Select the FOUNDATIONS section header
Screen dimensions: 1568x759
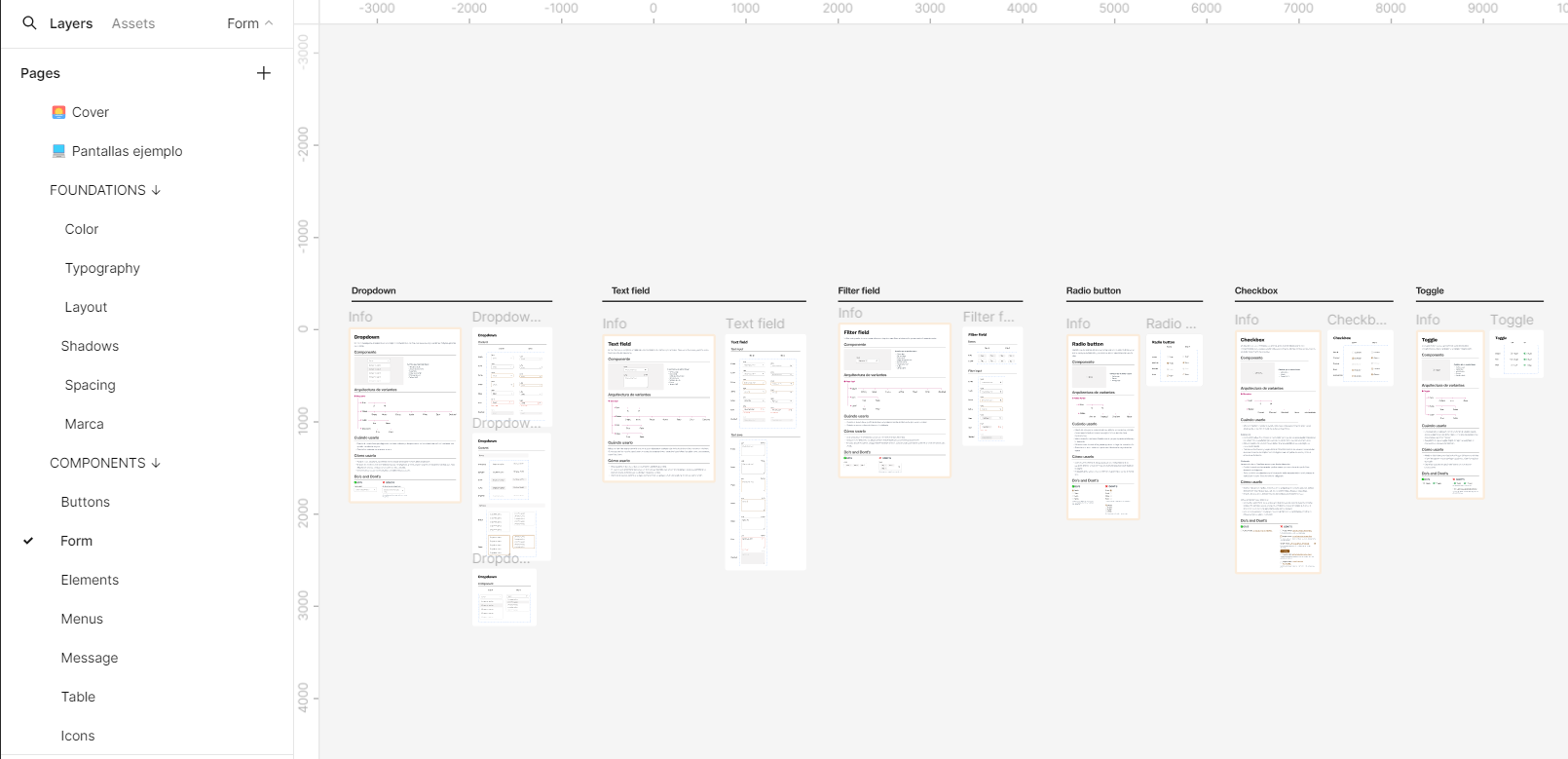104,190
